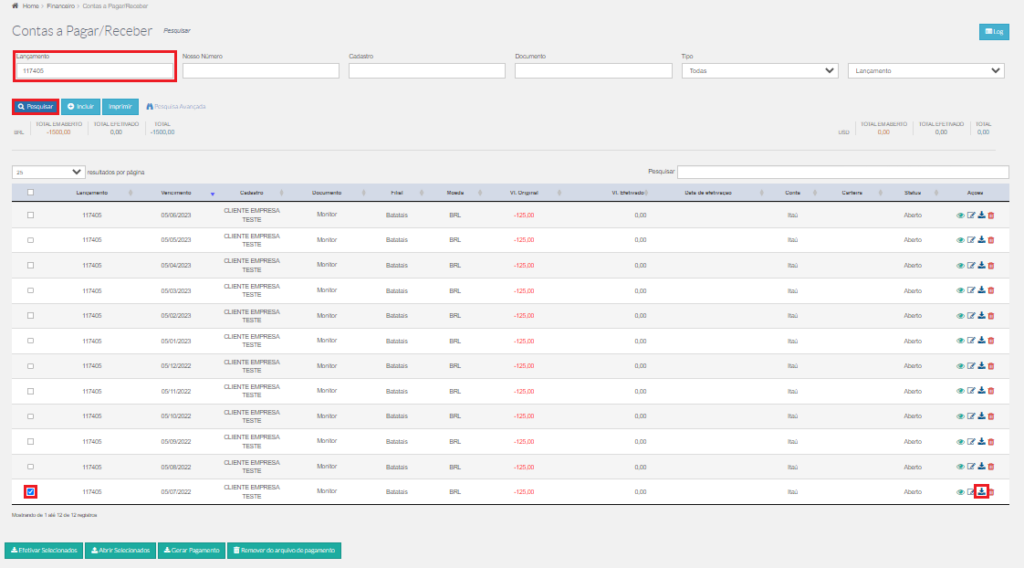The width and height of the screenshot is (1024, 568).
Task: Focus the table Pesquisar search box
Action: [843, 172]
